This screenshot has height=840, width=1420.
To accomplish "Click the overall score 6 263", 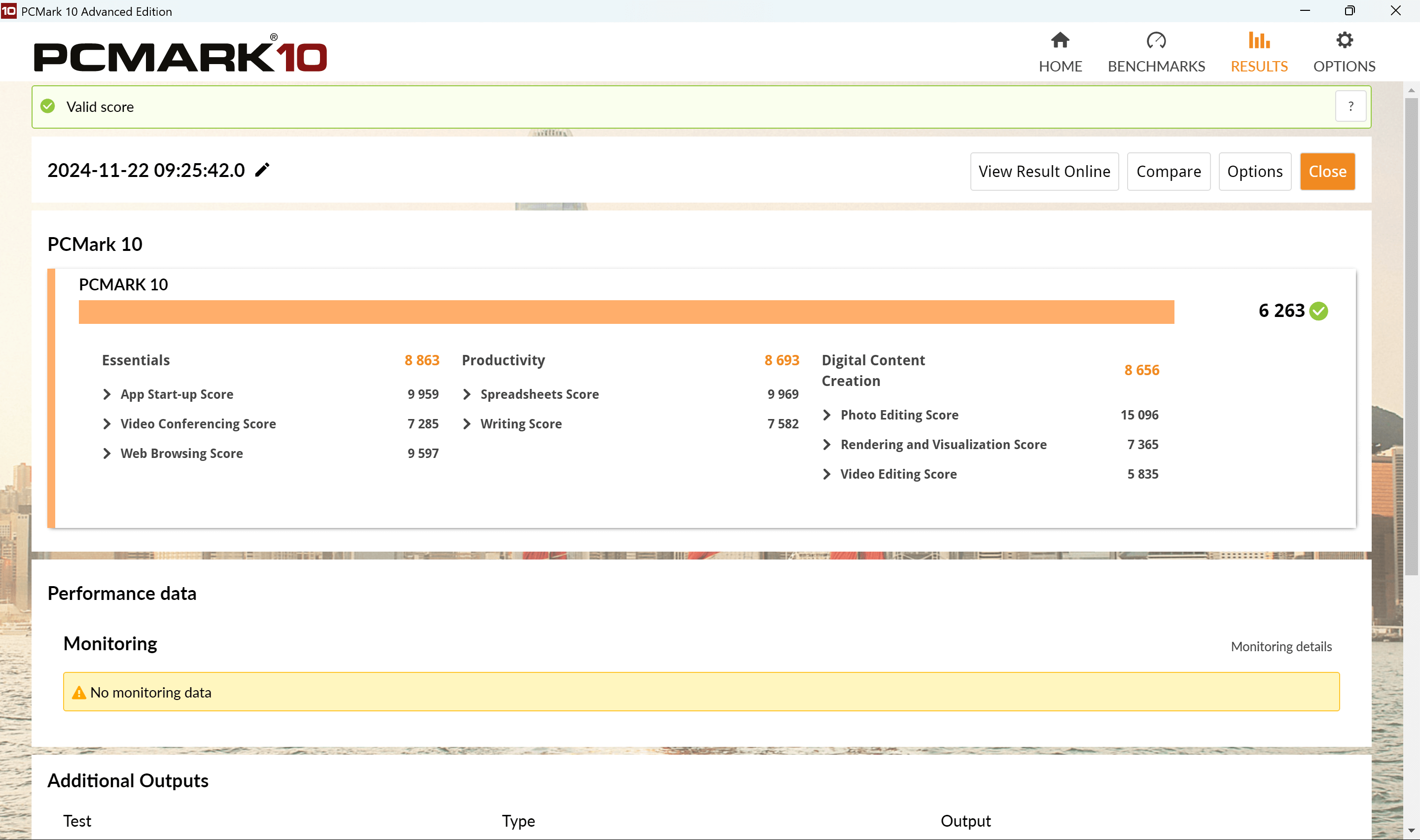I will pyautogui.click(x=1281, y=311).
